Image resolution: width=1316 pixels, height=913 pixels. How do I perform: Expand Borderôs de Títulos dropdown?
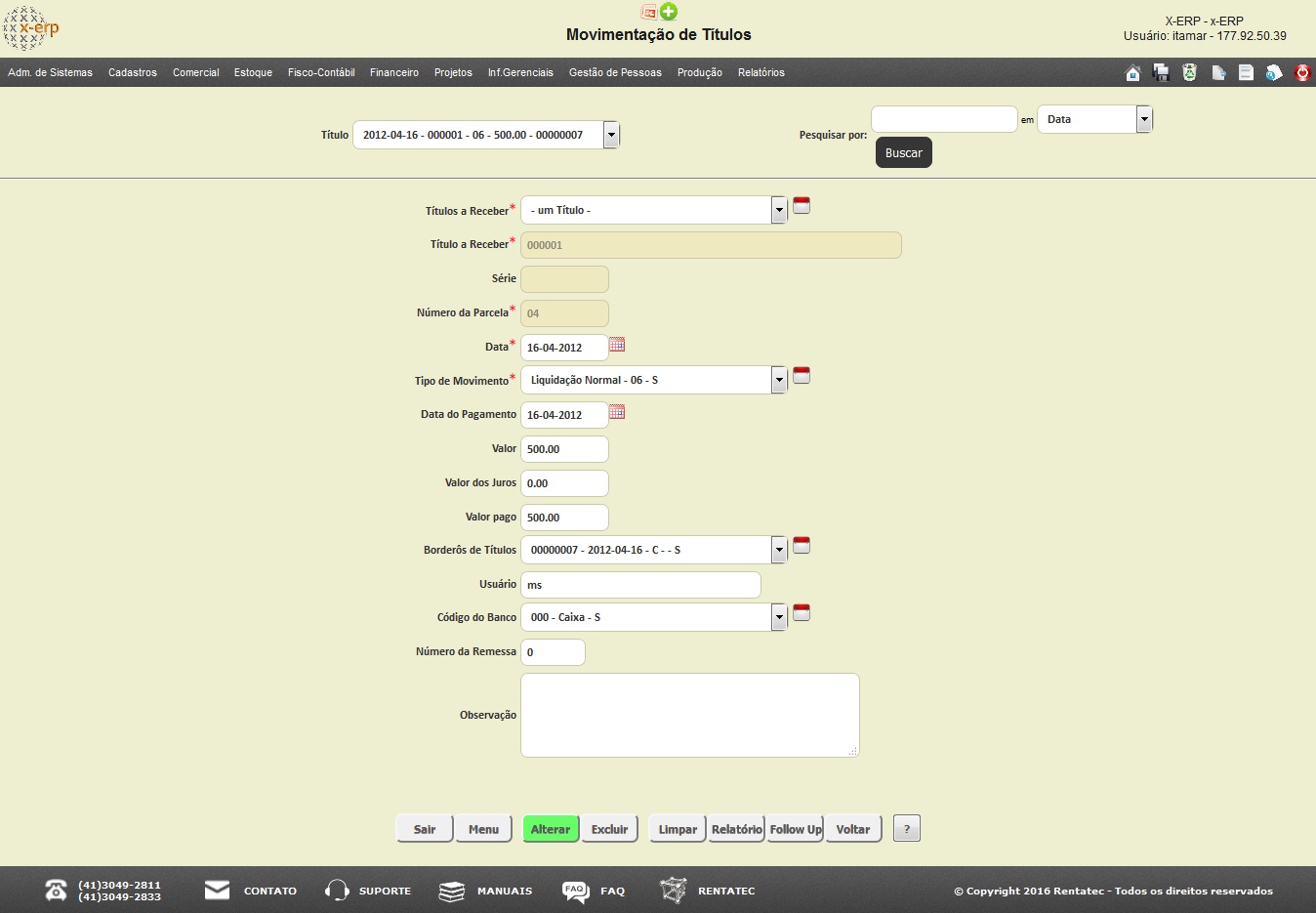779,550
